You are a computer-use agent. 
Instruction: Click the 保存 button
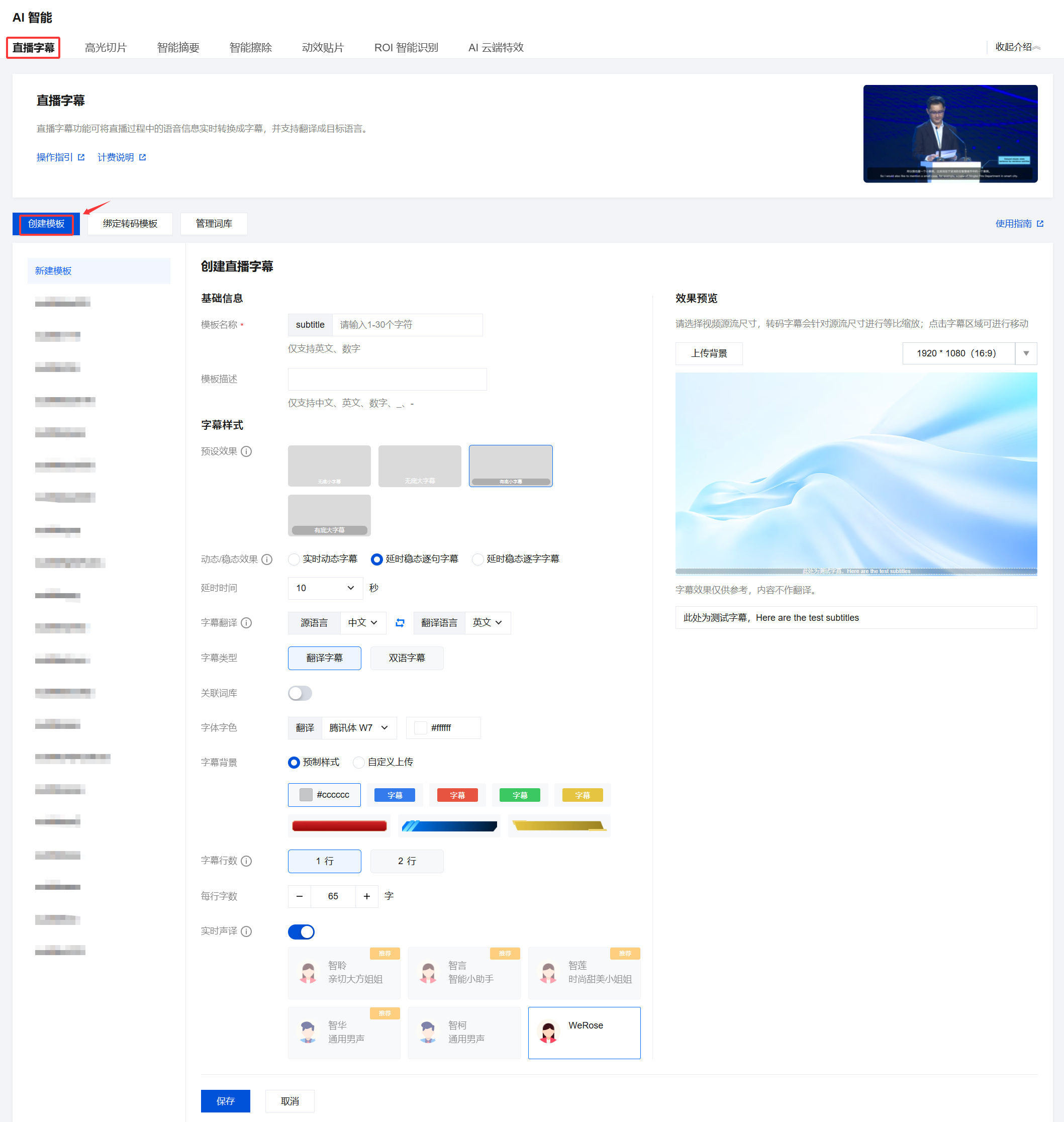click(x=225, y=1100)
